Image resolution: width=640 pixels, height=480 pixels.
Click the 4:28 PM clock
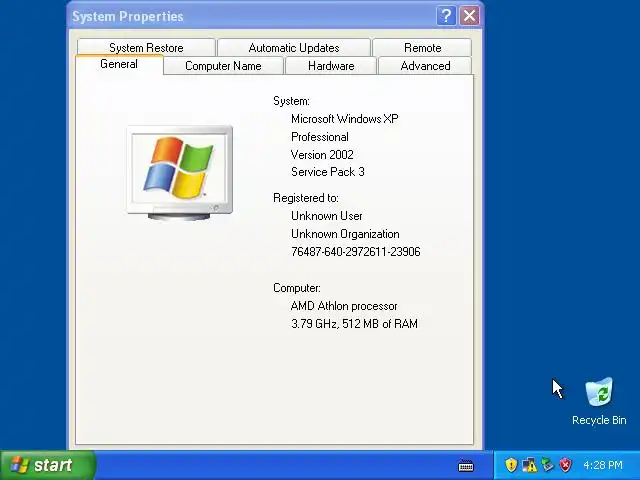click(603, 465)
